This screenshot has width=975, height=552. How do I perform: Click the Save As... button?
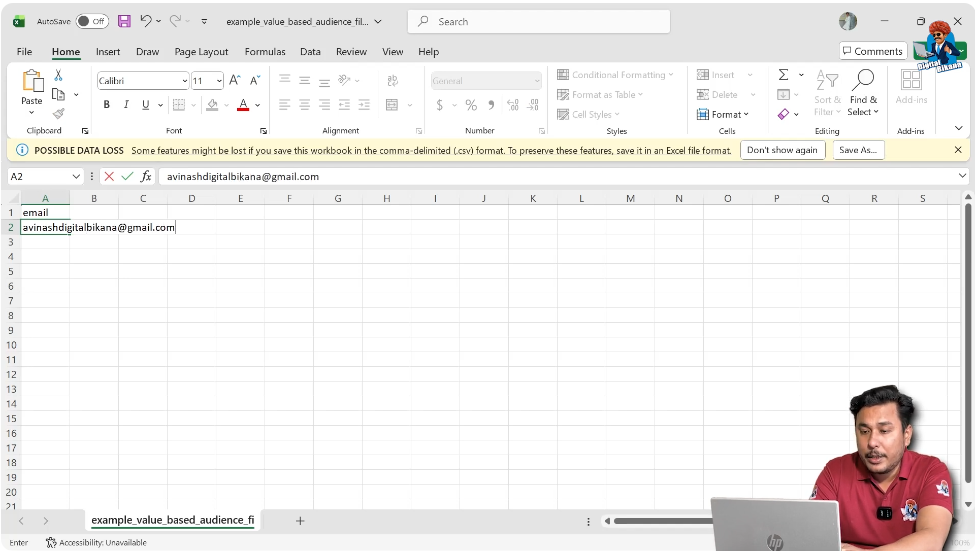click(x=857, y=150)
